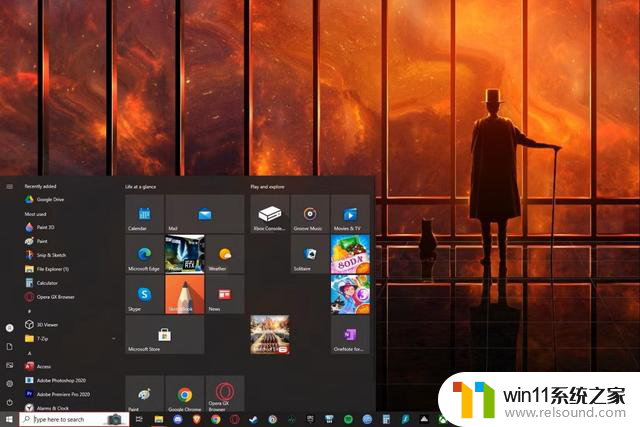The height and width of the screenshot is (427, 640).
Task: Open Documents from the Start menu rail
Action: click(x=9, y=347)
